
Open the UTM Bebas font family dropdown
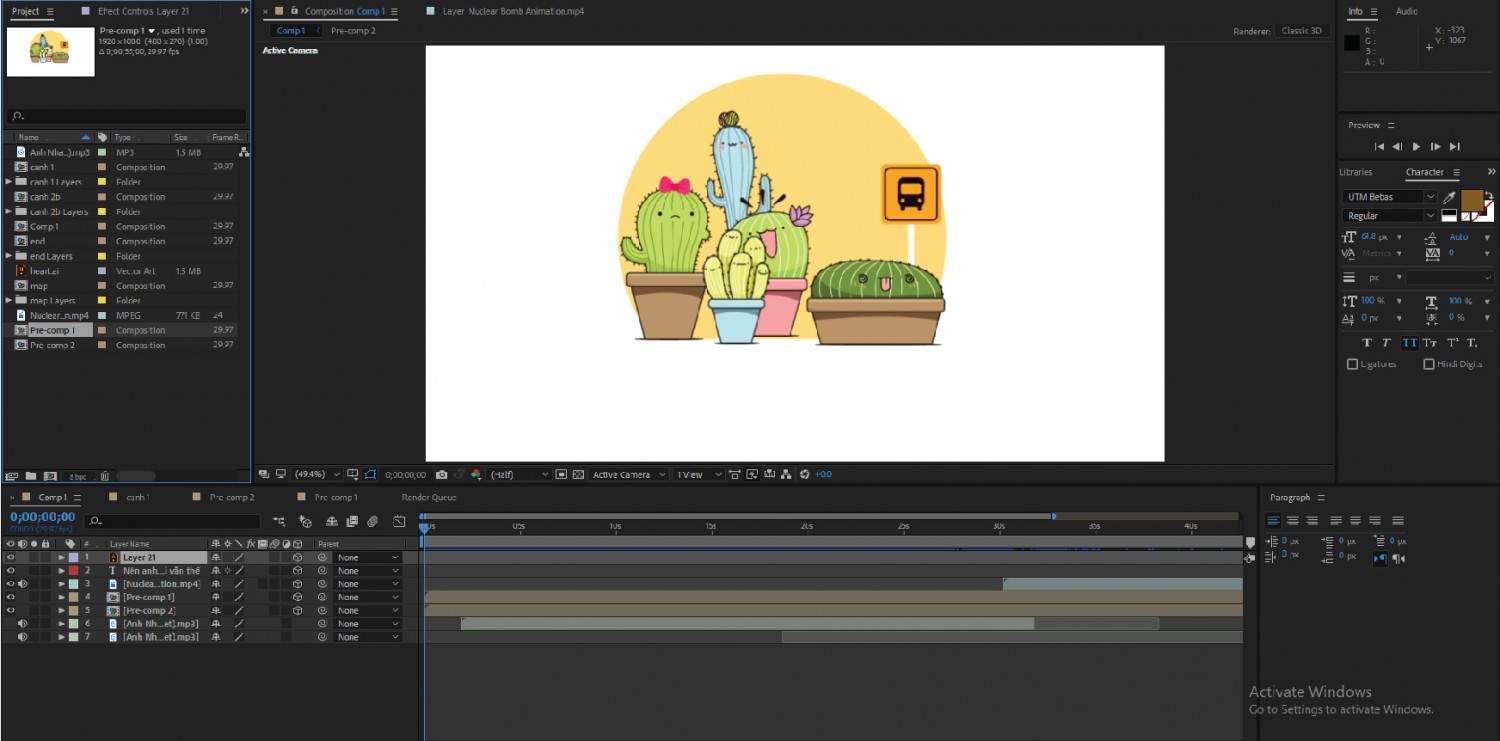[1389, 197]
